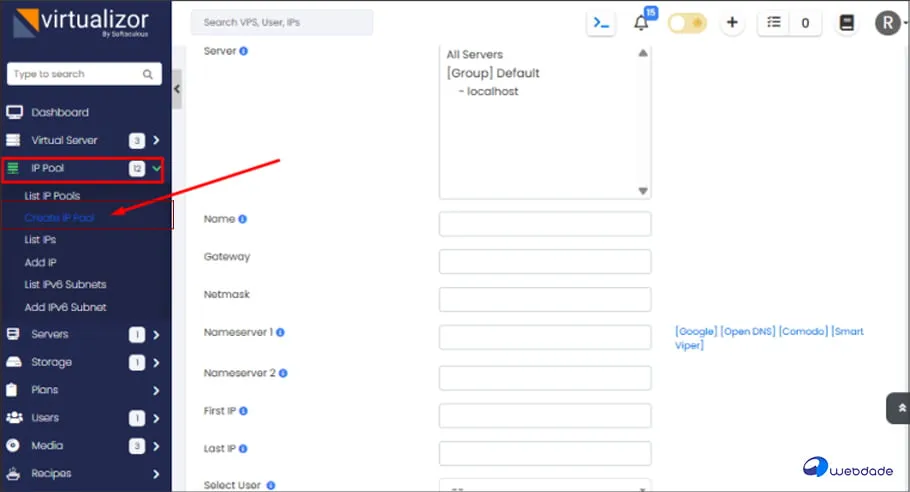Click the Gateway input field

click(x=544, y=262)
